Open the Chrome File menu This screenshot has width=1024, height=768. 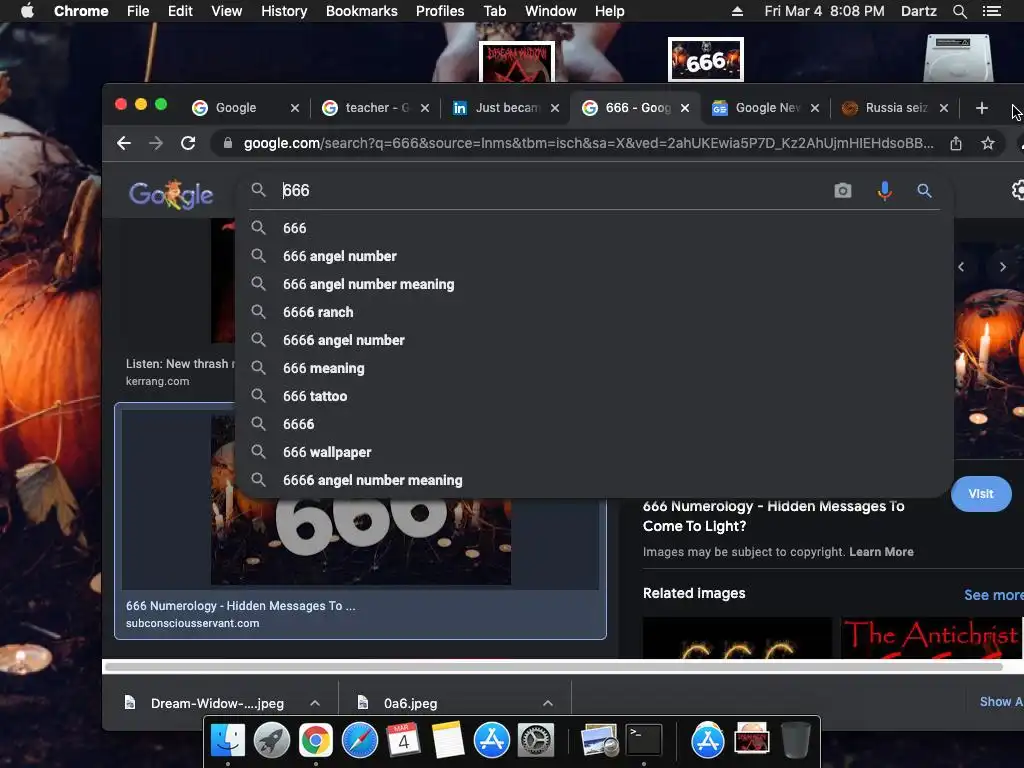point(138,11)
